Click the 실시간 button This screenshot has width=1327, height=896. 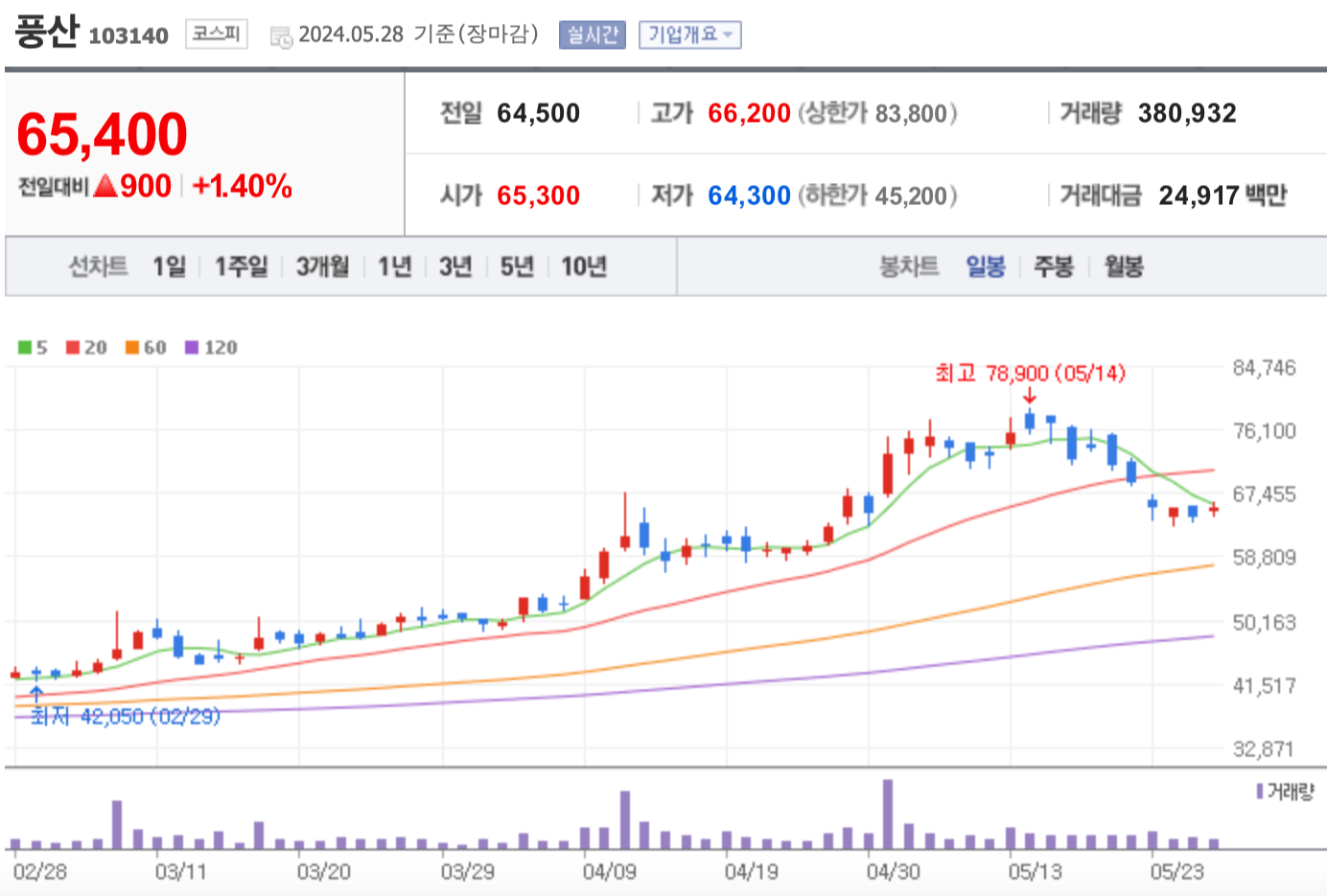tap(592, 35)
